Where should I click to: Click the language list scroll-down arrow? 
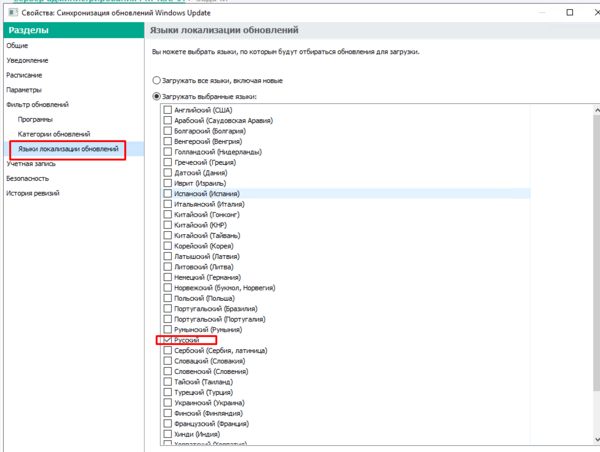click(x=597, y=439)
